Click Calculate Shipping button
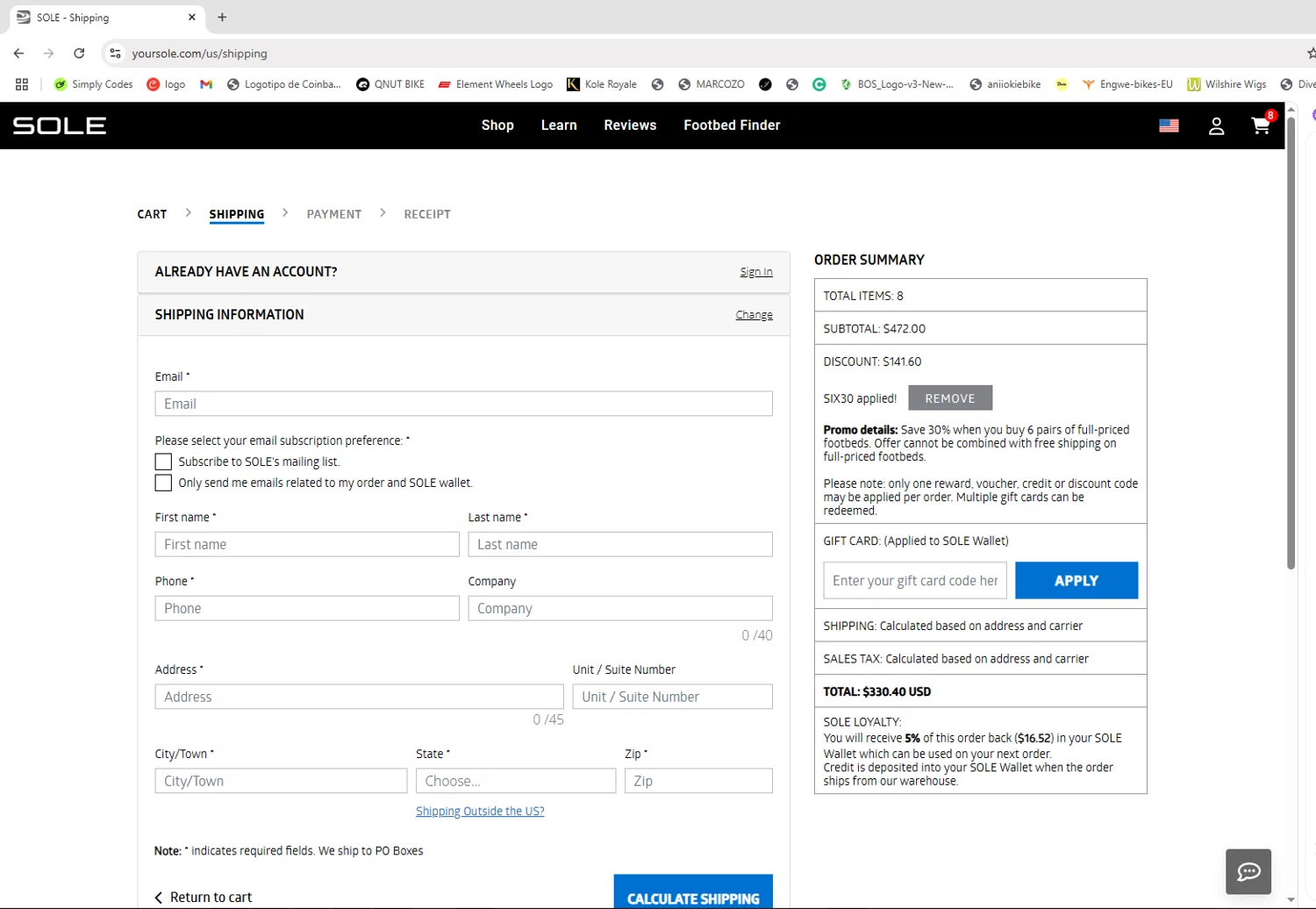 pyautogui.click(x=693, y=891)
